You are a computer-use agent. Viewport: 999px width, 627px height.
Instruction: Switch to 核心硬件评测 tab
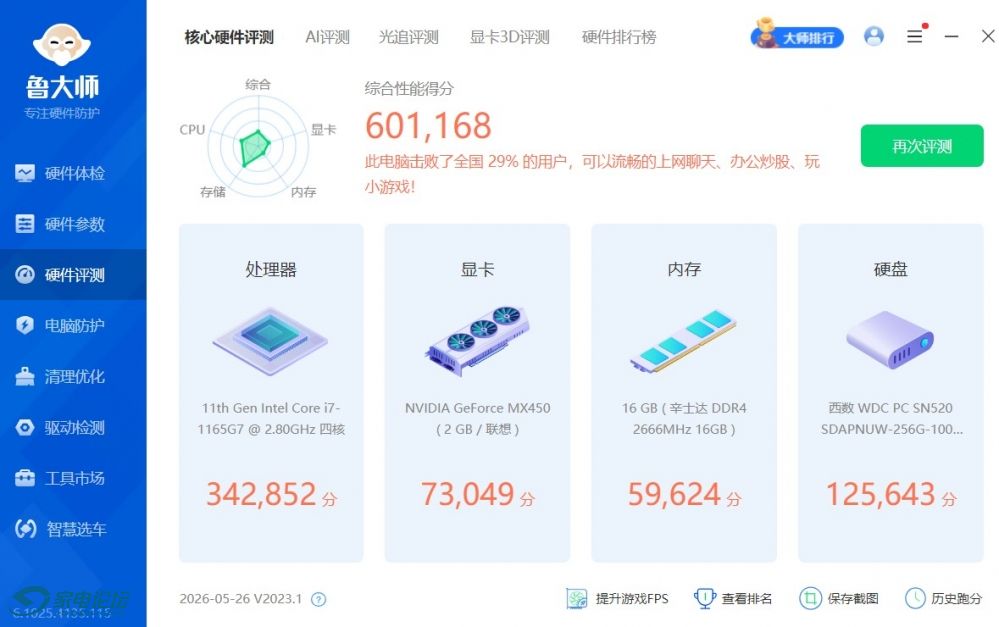229,38
